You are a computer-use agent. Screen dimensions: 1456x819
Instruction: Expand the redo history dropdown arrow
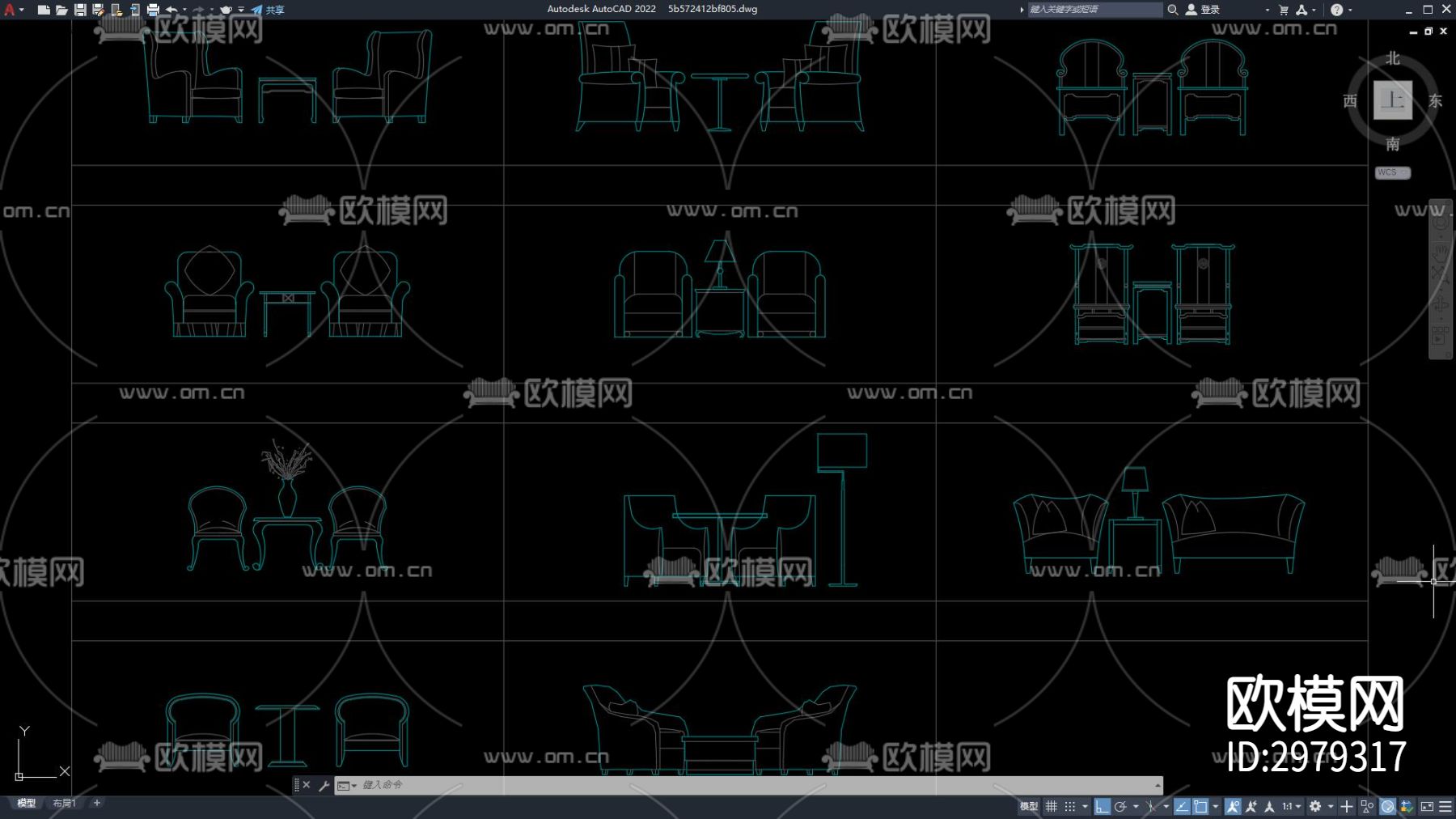tap(211, 10)
